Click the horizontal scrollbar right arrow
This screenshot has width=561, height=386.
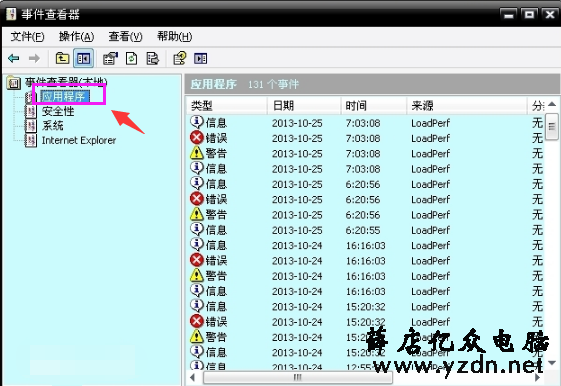click(537, 377)
